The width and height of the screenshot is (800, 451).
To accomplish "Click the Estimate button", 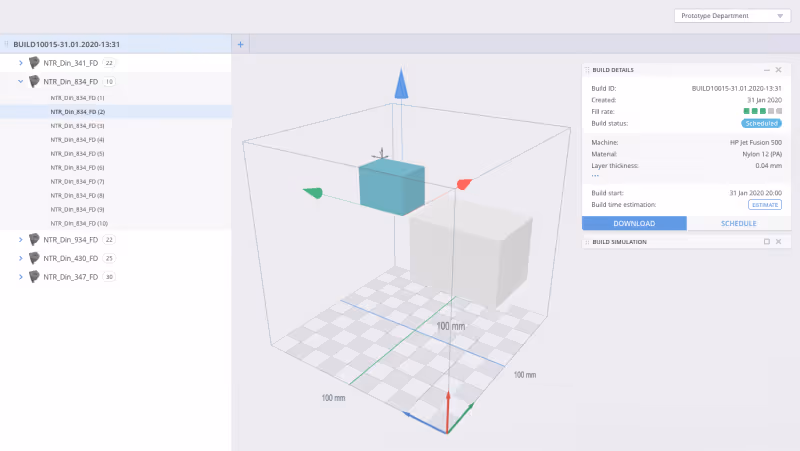I will pyautogui.click(x=765, y=205).
